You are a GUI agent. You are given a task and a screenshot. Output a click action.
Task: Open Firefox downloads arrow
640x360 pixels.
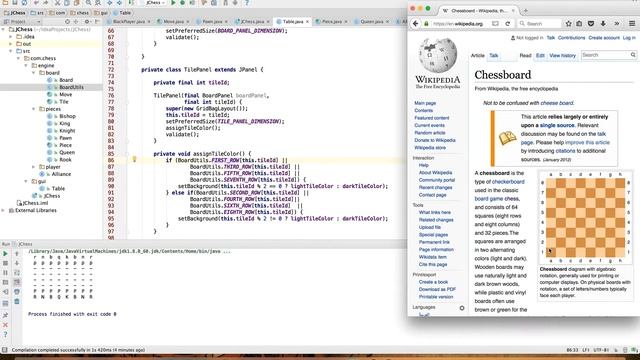click(603, 24)
